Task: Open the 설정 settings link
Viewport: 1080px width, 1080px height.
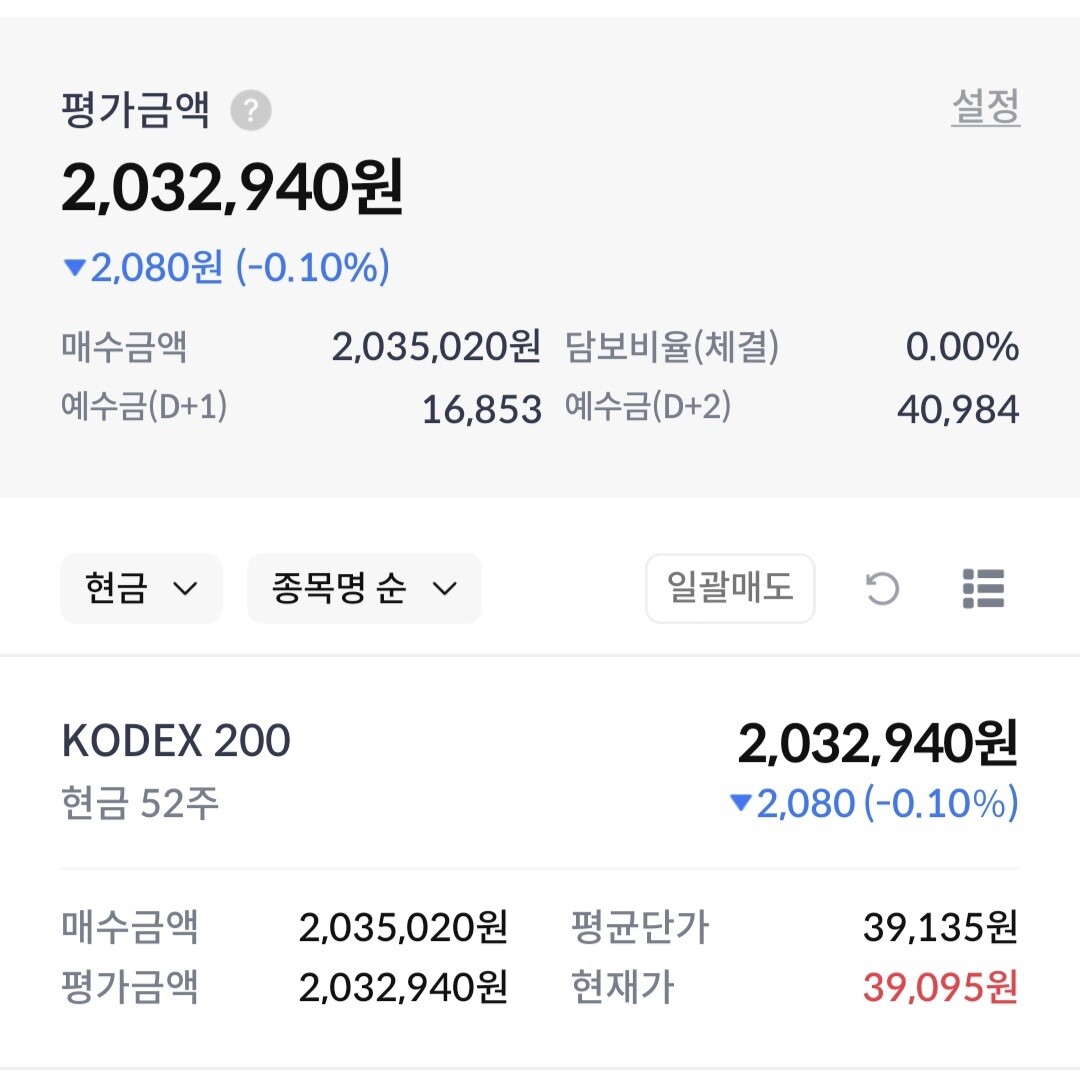Action: pyautogui.click(x=985, y=107)
